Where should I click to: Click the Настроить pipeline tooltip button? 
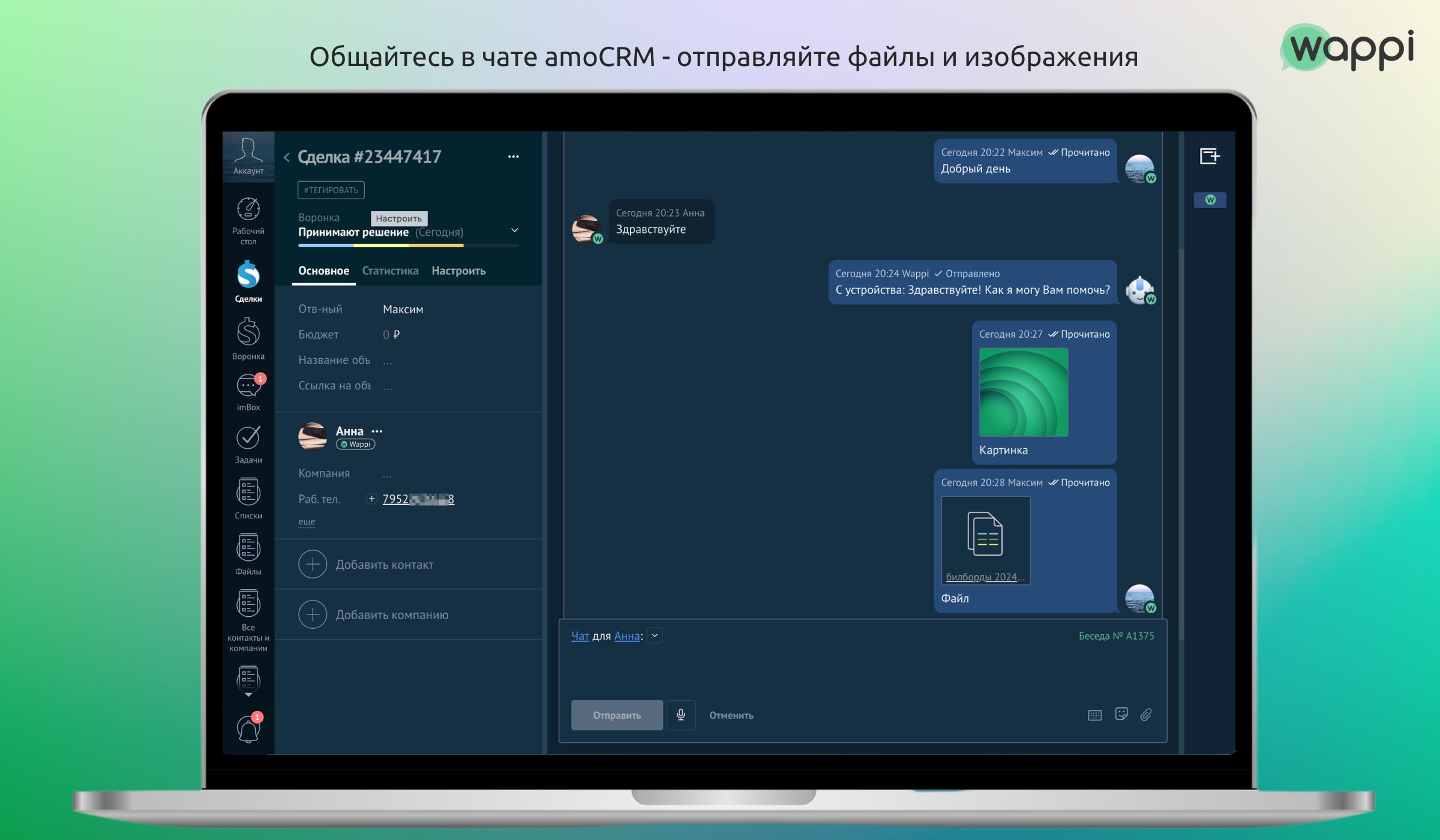399,218
